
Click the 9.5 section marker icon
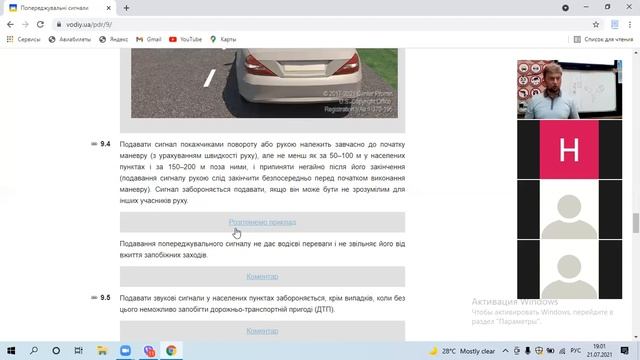click(x=94, y=298)
